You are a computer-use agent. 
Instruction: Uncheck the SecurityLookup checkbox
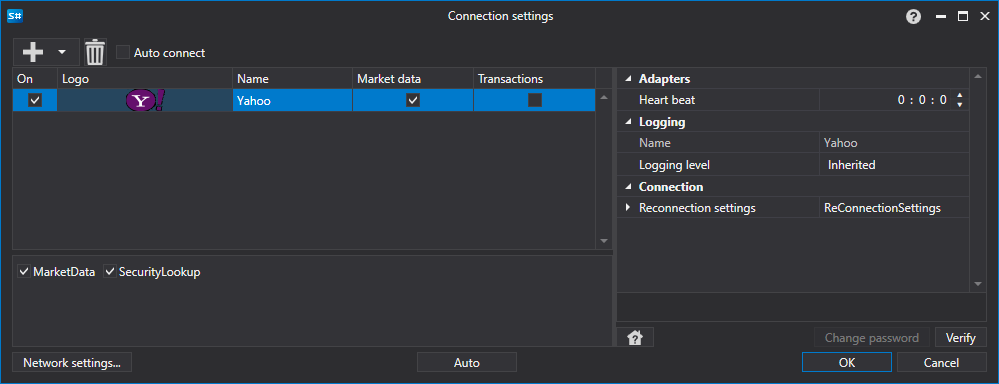[x=110, y=272]
